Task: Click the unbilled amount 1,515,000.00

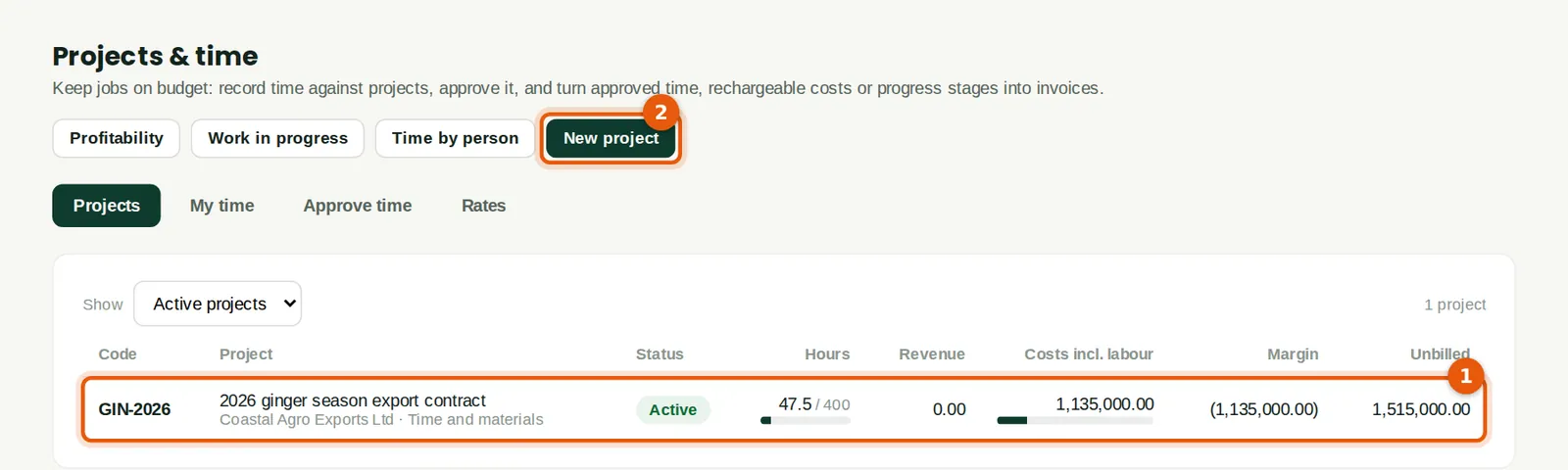Action: coord(1421,409)
